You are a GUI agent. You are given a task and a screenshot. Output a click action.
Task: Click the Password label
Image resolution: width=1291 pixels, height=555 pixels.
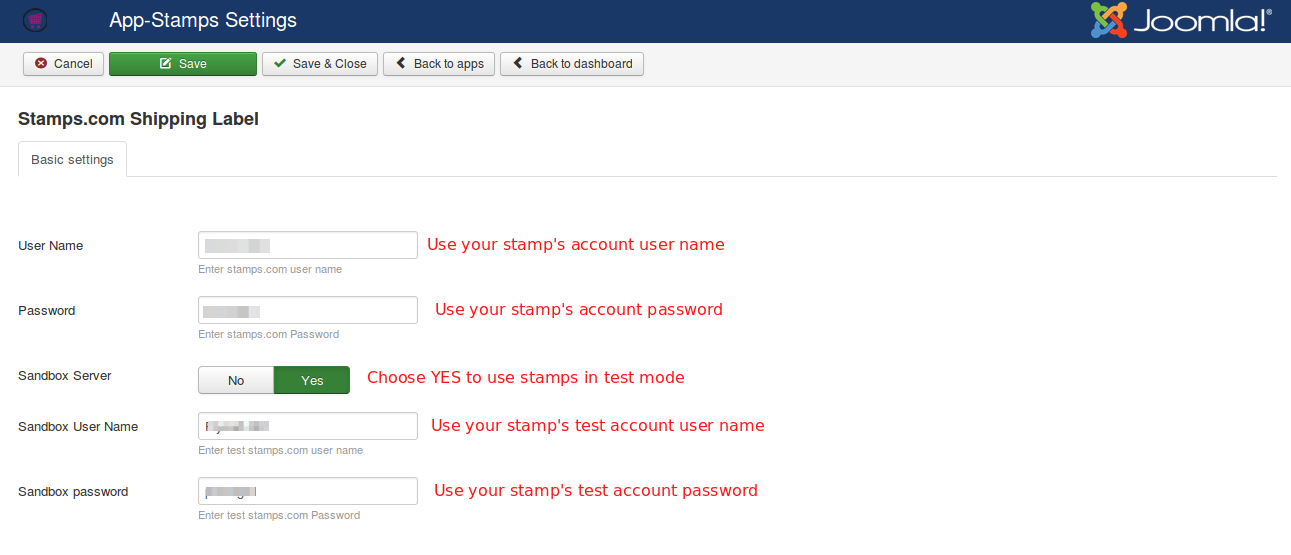47,311
